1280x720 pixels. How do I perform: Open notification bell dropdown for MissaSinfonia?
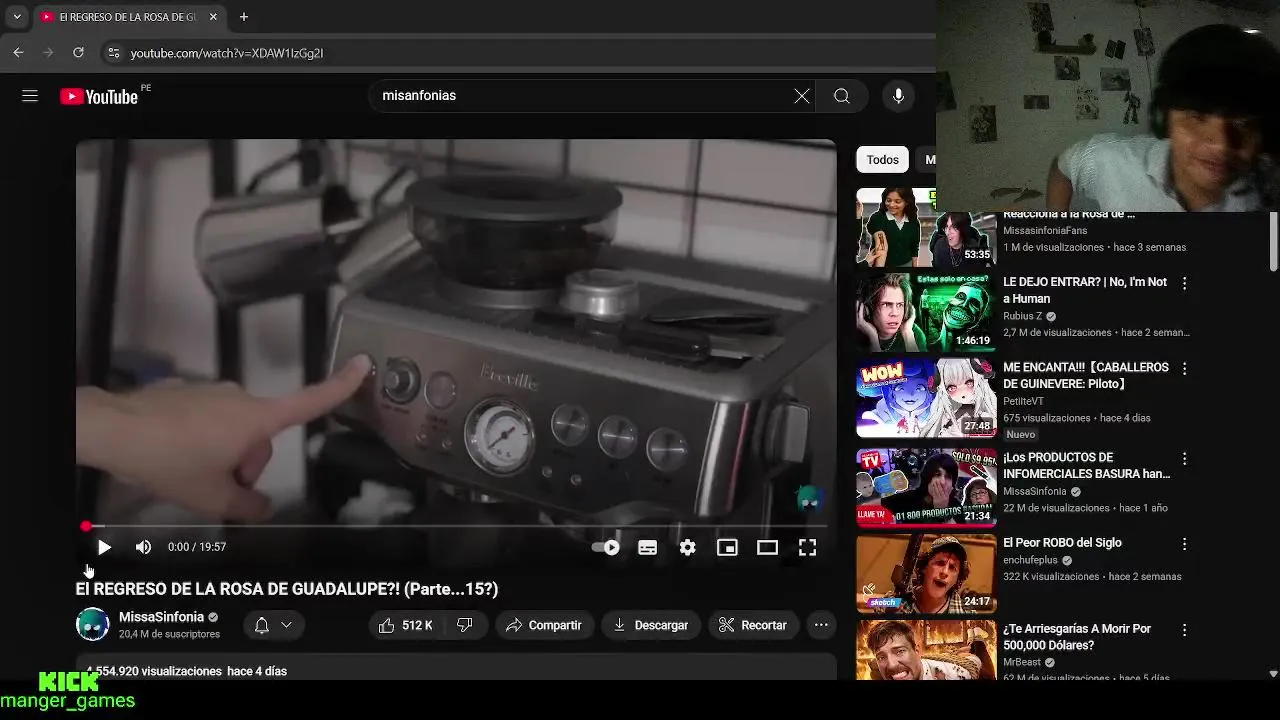click(x=273, y=625)
